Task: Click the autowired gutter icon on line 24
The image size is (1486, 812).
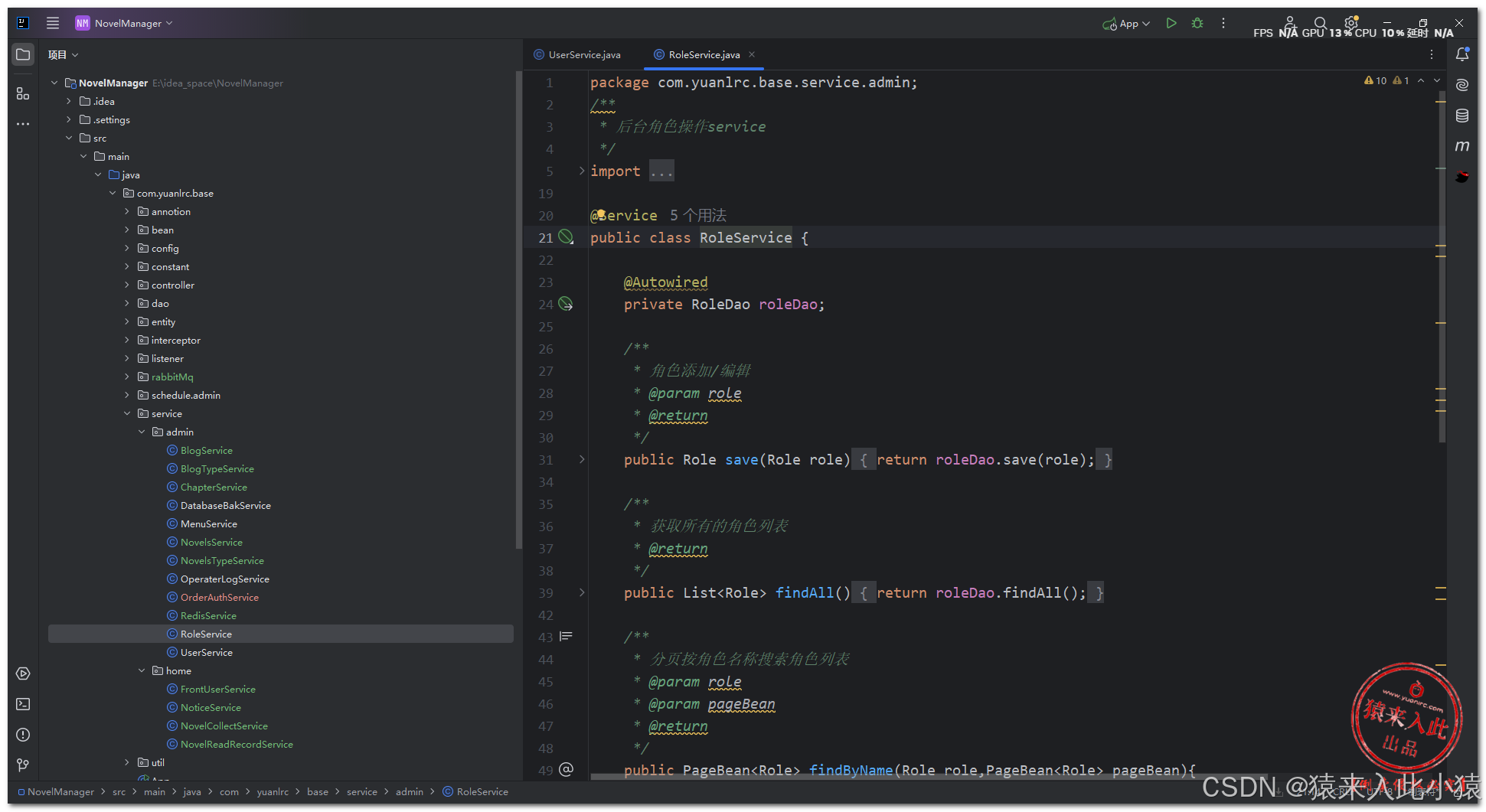Action: click(566, 304)
